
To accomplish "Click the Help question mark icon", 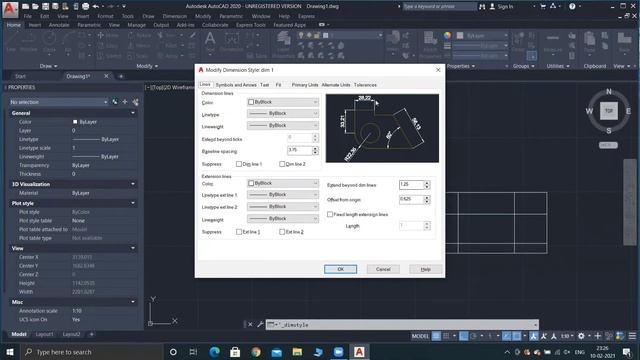I will pyautogui.click(x=572, y=6).
